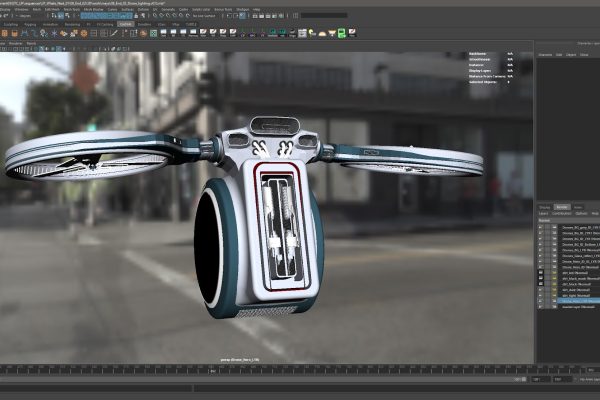Switch to the FX Caching shelf tab
600x400 pixels.
[x=105, y=24]
